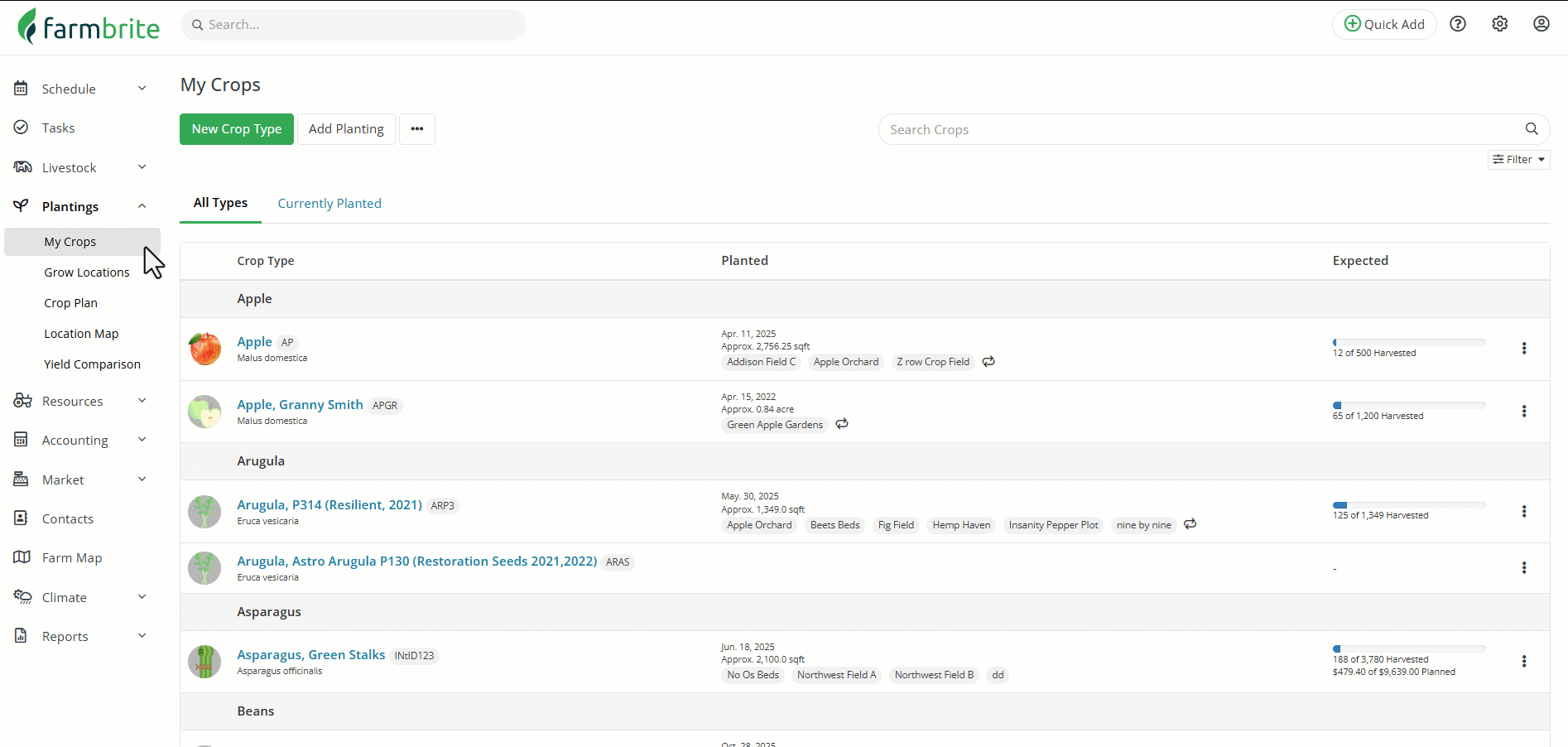Image resolution: width=1568 pixels, height=747 pixels.
Task: Click the global Search field
Action: [x=354, y=25]
